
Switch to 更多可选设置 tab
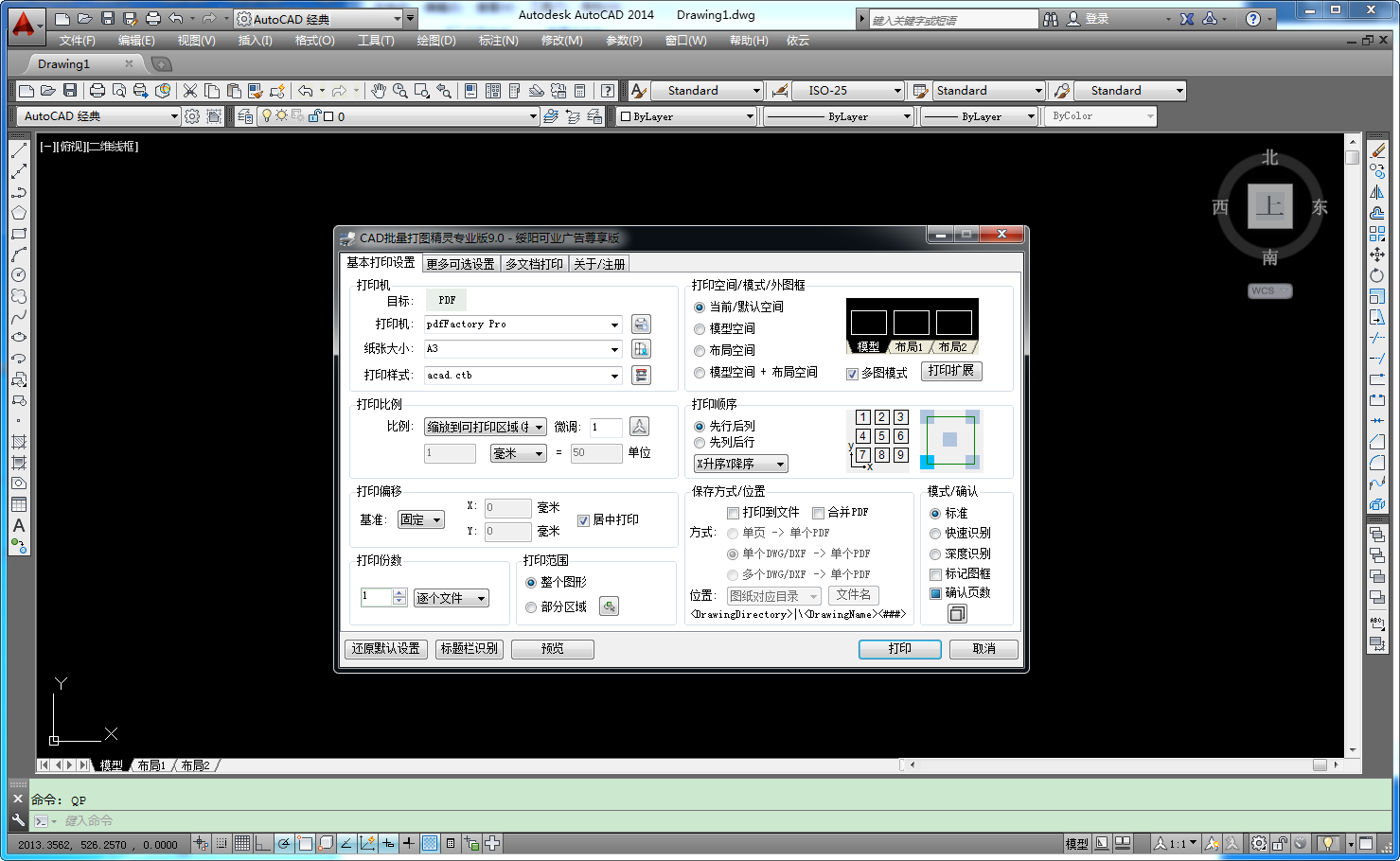460,264
